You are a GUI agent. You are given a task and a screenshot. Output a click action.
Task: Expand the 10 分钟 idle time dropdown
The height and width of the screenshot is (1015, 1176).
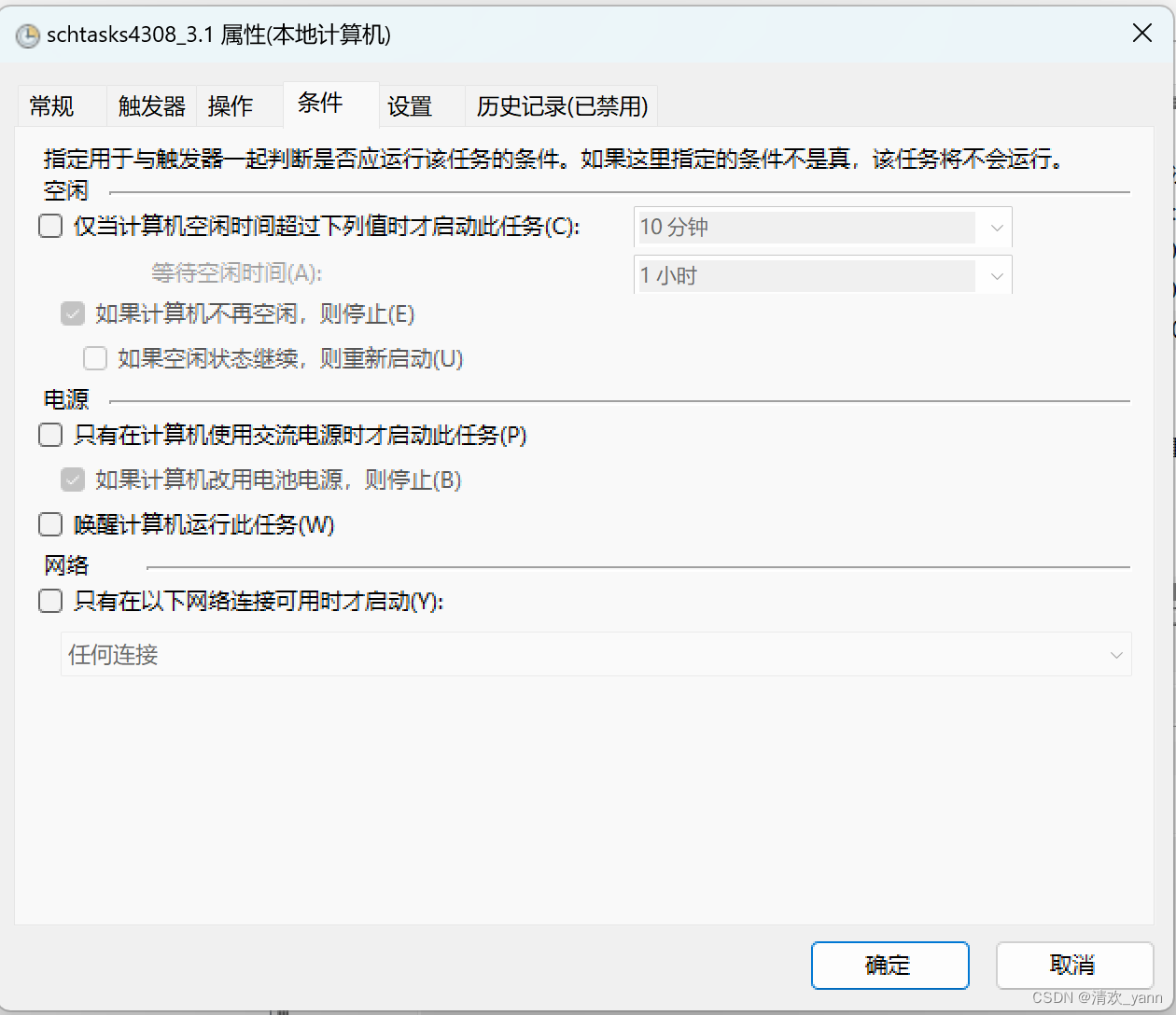pos(997,228)
